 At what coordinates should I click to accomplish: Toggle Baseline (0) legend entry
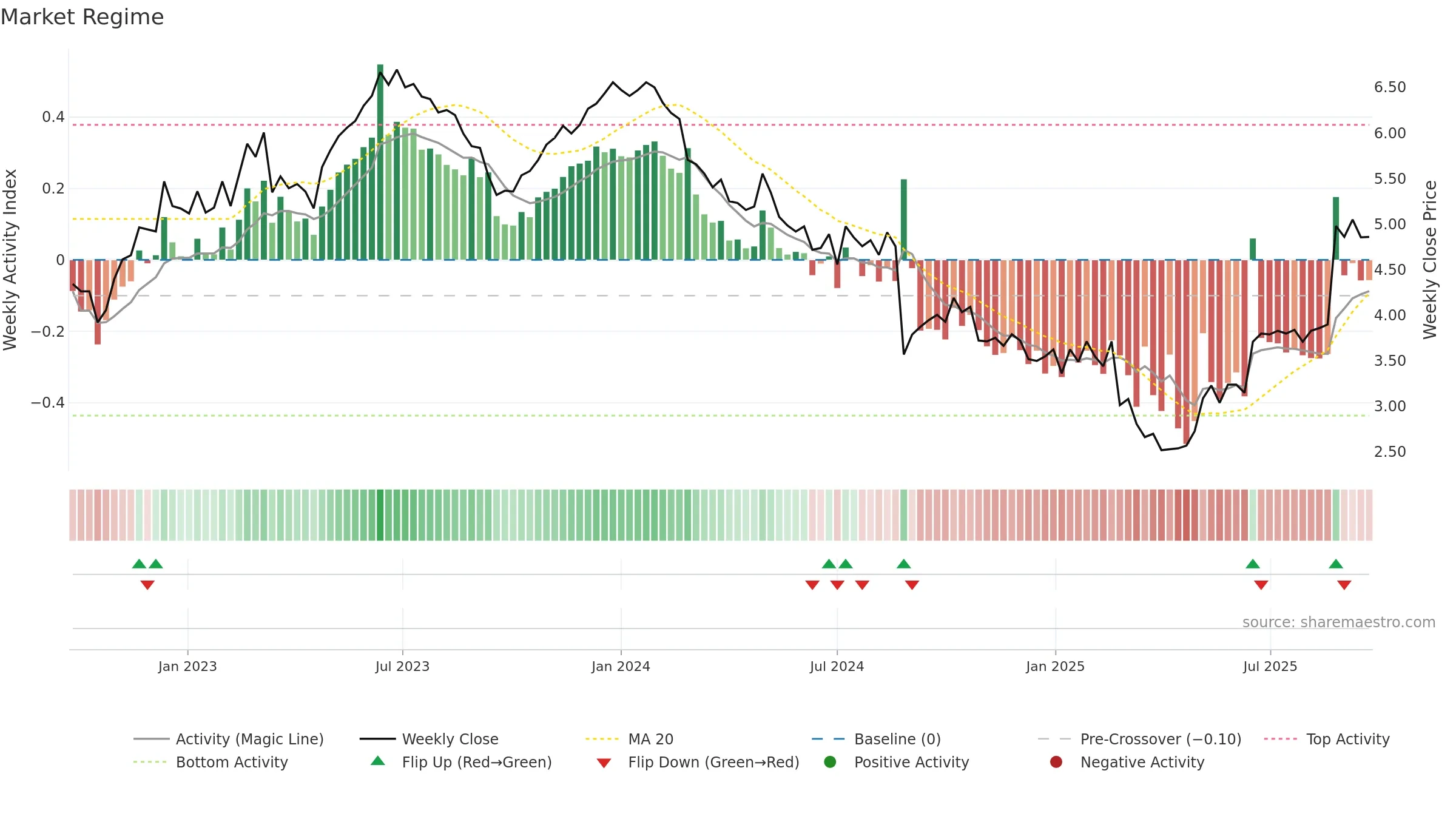[x=876, y=739]
